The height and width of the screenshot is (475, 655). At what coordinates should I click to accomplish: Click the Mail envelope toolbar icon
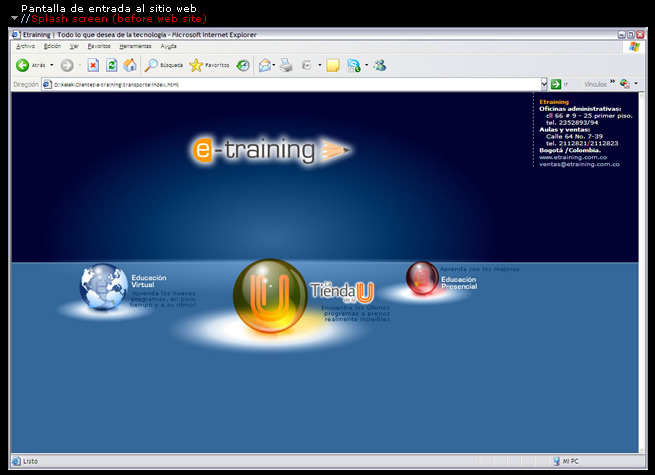[x=264, y=65]
